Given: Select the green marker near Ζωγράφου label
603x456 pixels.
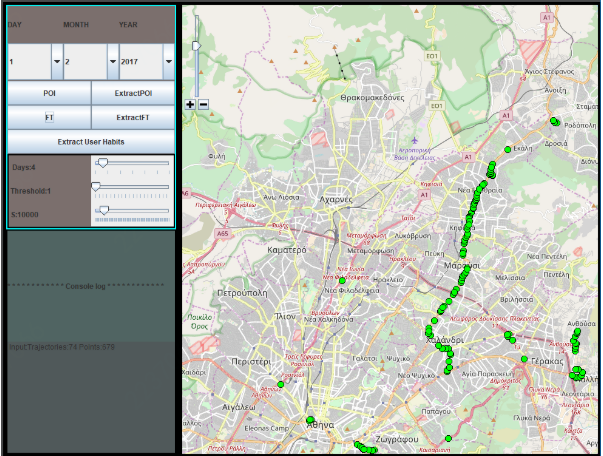Looking at the screenshot, I should point(449,438).
